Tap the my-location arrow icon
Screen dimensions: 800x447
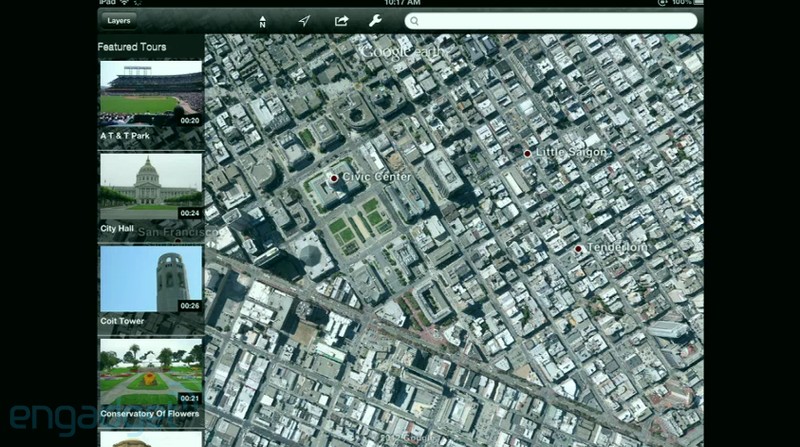[304, 21]
